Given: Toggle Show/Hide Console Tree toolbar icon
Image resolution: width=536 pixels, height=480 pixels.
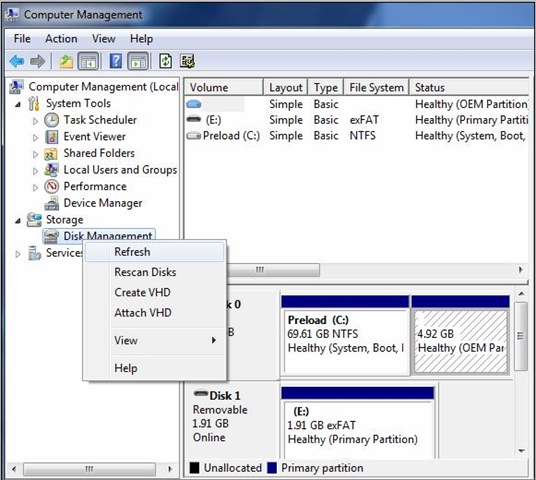Looking at the screenshot, I should 88,62.
